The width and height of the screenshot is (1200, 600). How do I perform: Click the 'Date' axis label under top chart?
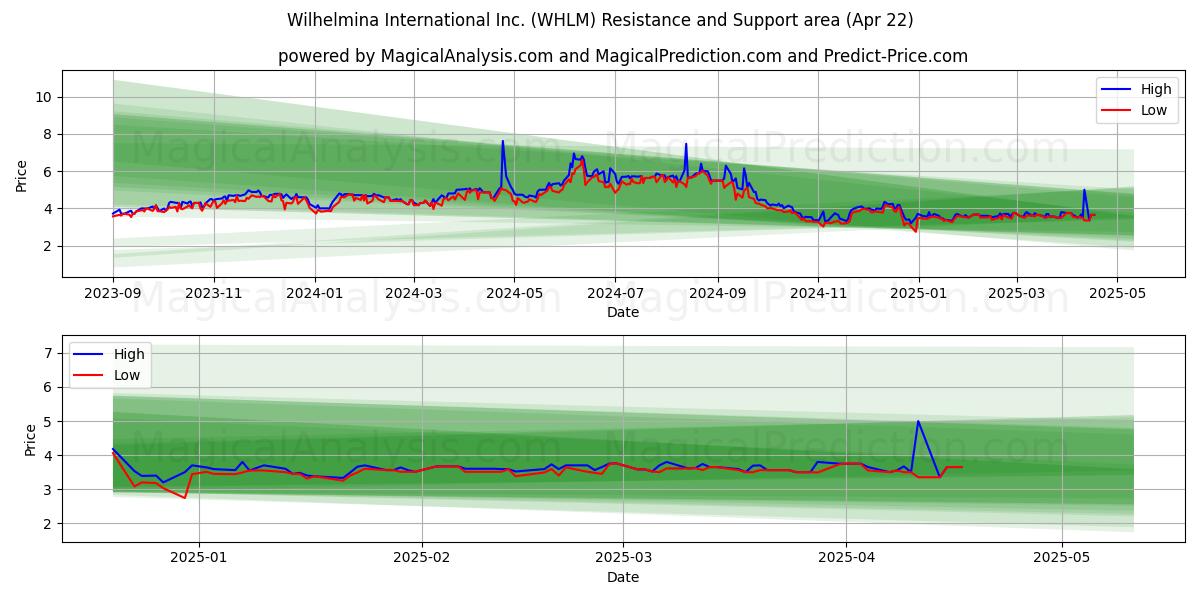[623, 313]
